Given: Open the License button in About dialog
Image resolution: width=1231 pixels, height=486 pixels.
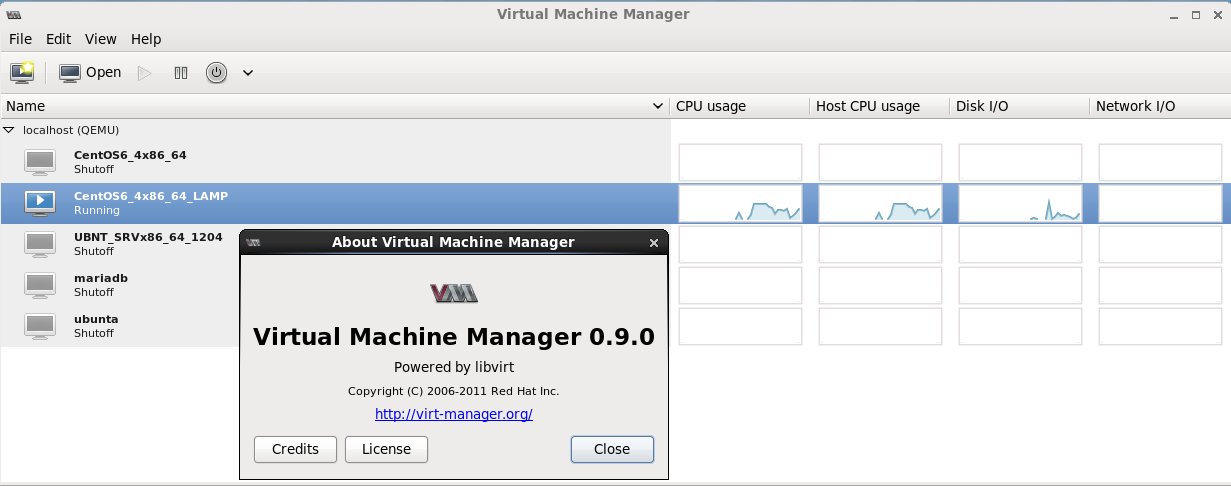Looking at the screenshot, I should 386,449.
